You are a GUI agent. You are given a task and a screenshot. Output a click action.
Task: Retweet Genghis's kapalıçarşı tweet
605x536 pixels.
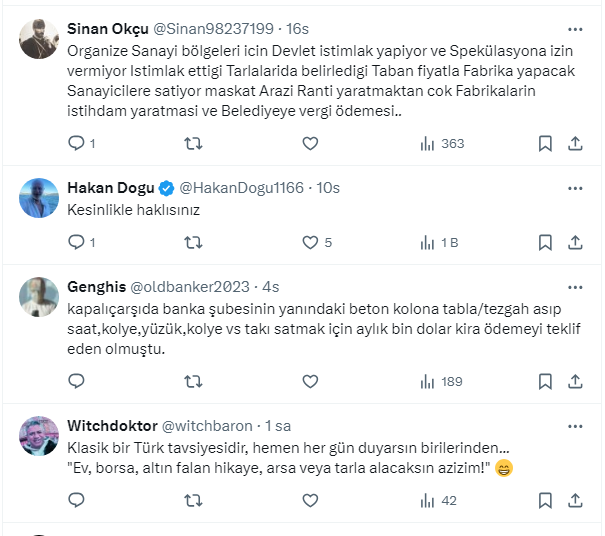pos(194,381)
